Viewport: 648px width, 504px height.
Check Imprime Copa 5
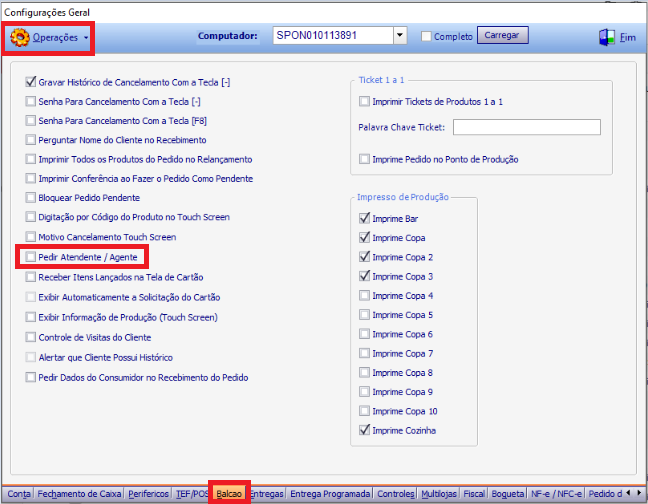pyautogui.click(x=364, y=315)
